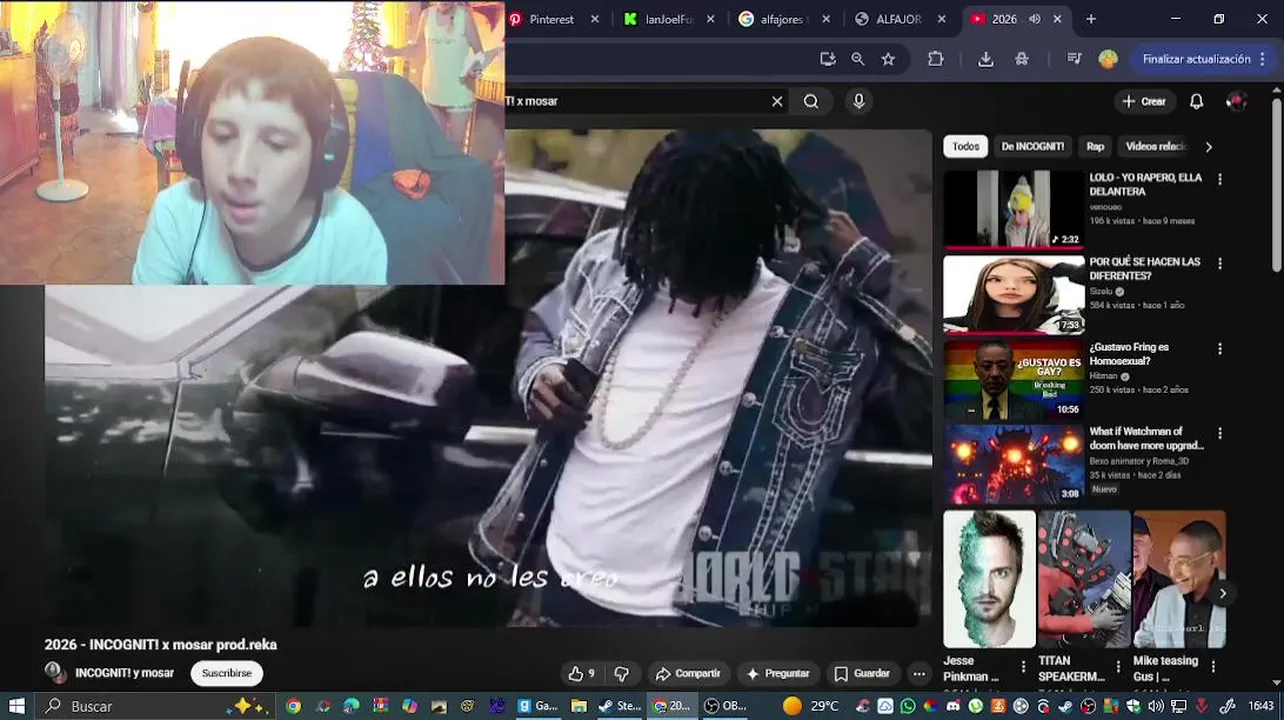The image size is (1284, 720).
Task: Open new browser tab with plus
Action: pyautogui.click(x=1091, y=19)
